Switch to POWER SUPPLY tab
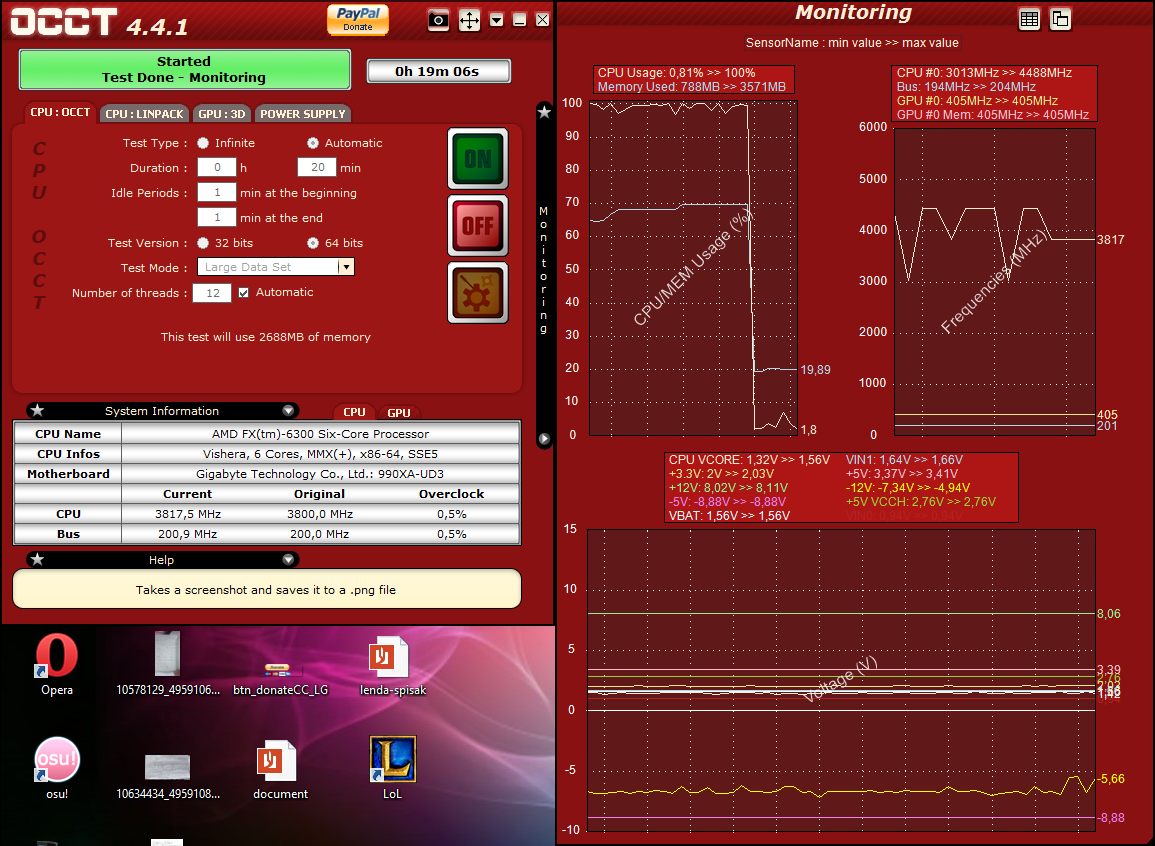The width and height of the screenshot is (1155, 846). click(x=303, y=113)
